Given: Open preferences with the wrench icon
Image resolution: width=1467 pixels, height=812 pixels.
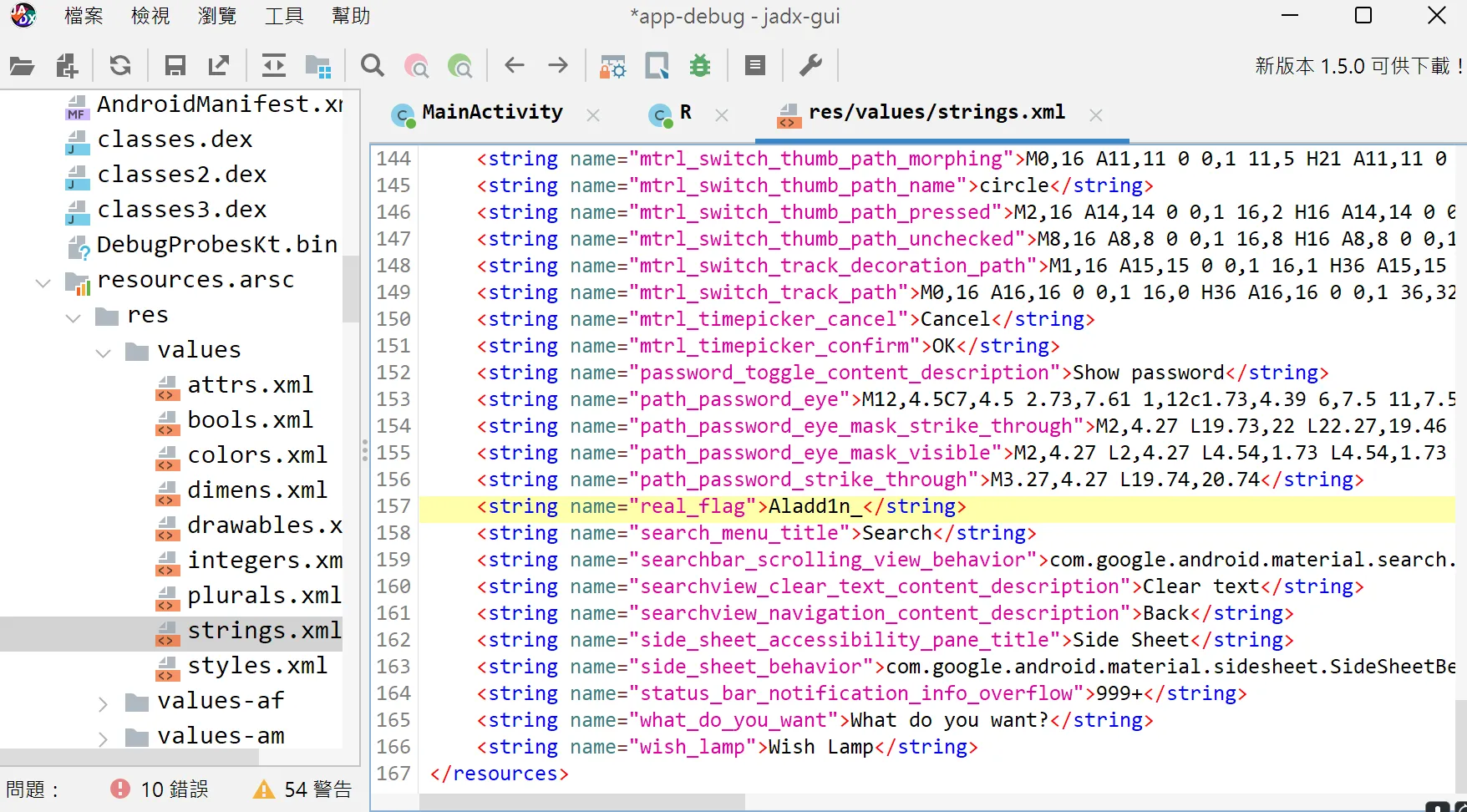Looking at the screenshot, I should click(810, 65).
